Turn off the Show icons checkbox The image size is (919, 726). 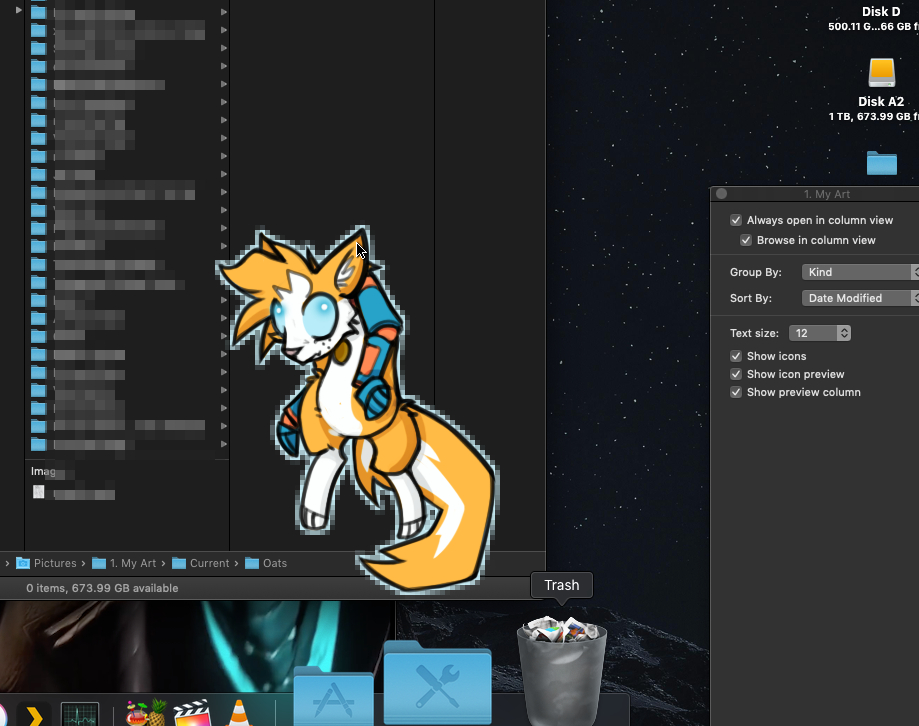pos(736,356)
